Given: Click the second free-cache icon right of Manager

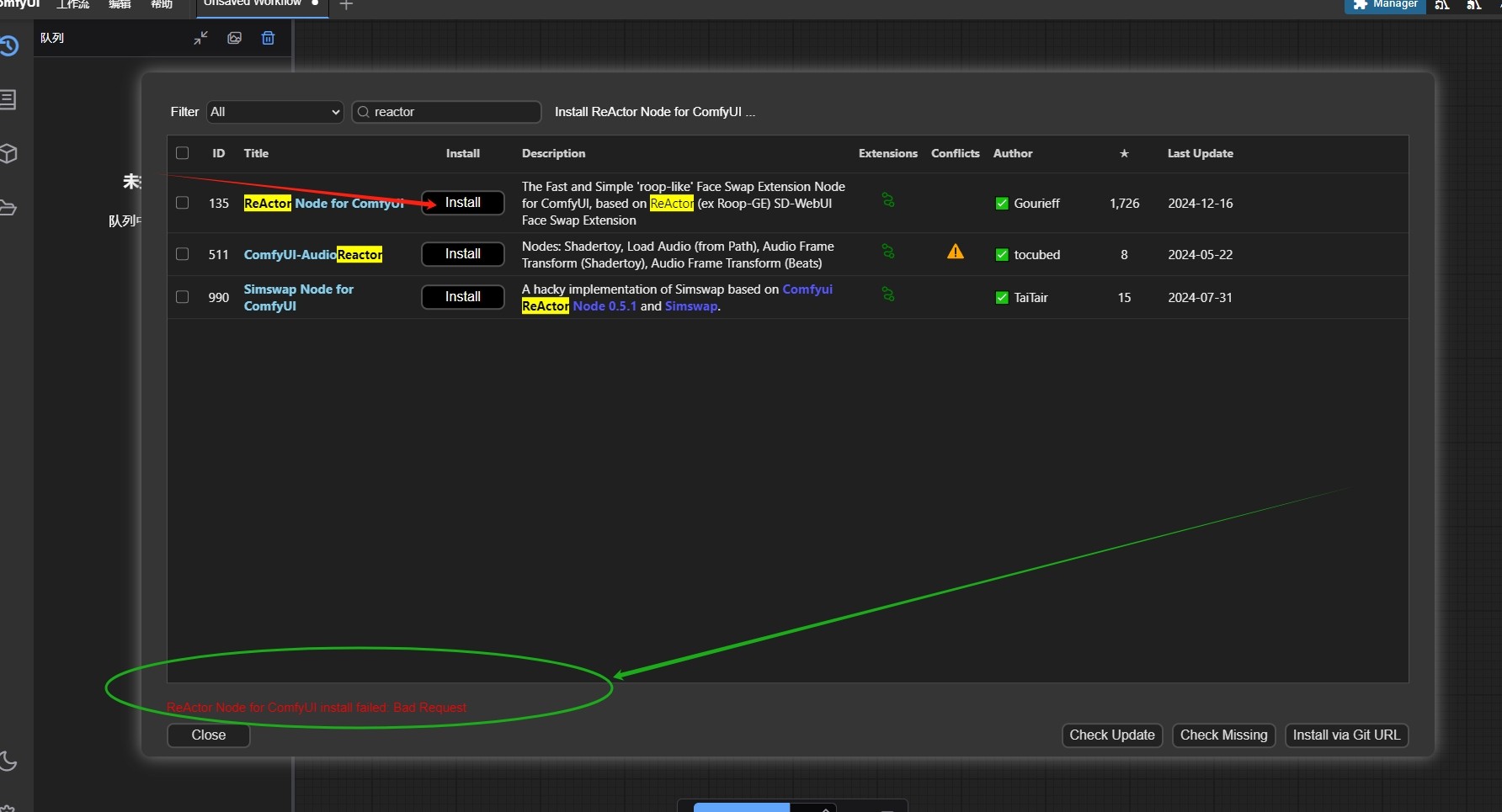Looking at the screenshot, I should 1473,5.
